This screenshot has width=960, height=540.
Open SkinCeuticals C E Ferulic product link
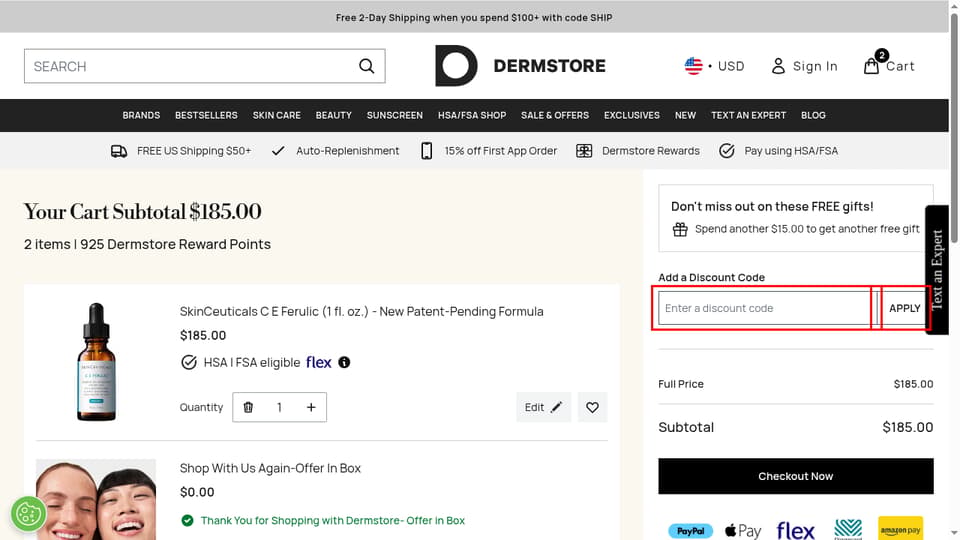[x=361, y=312]
